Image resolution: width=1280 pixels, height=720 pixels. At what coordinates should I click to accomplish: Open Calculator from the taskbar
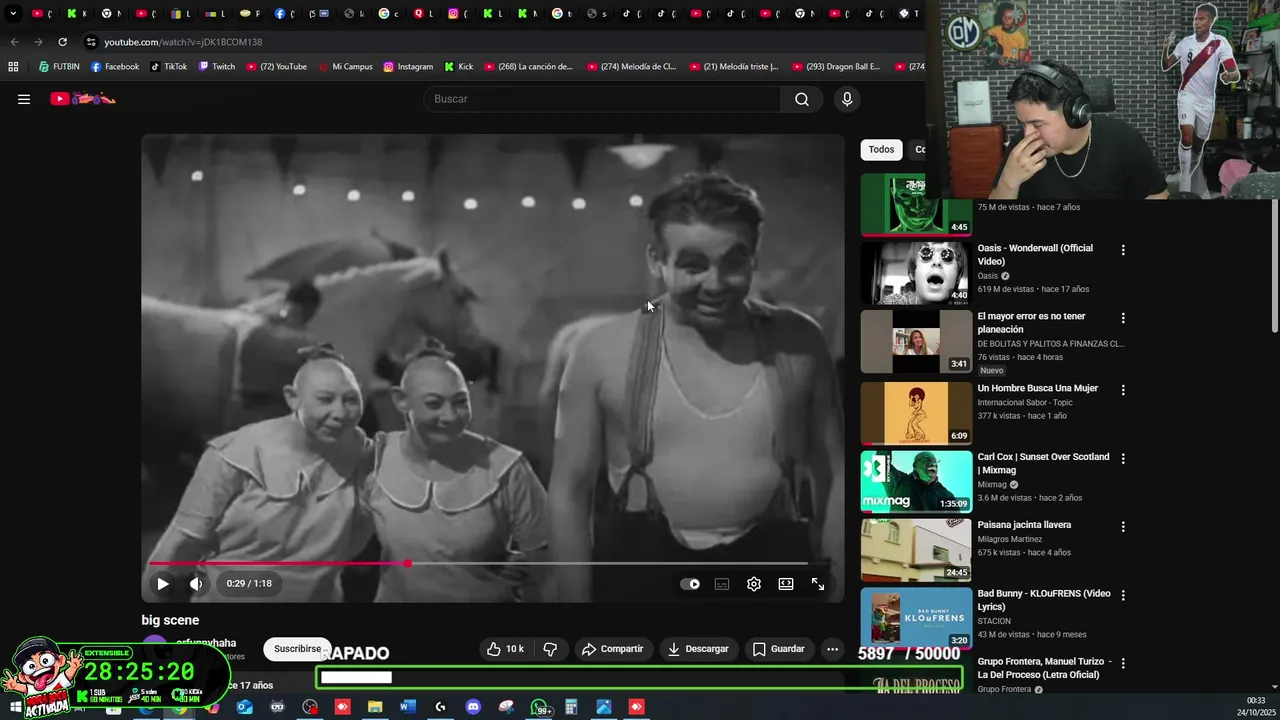tap(571, 707)
